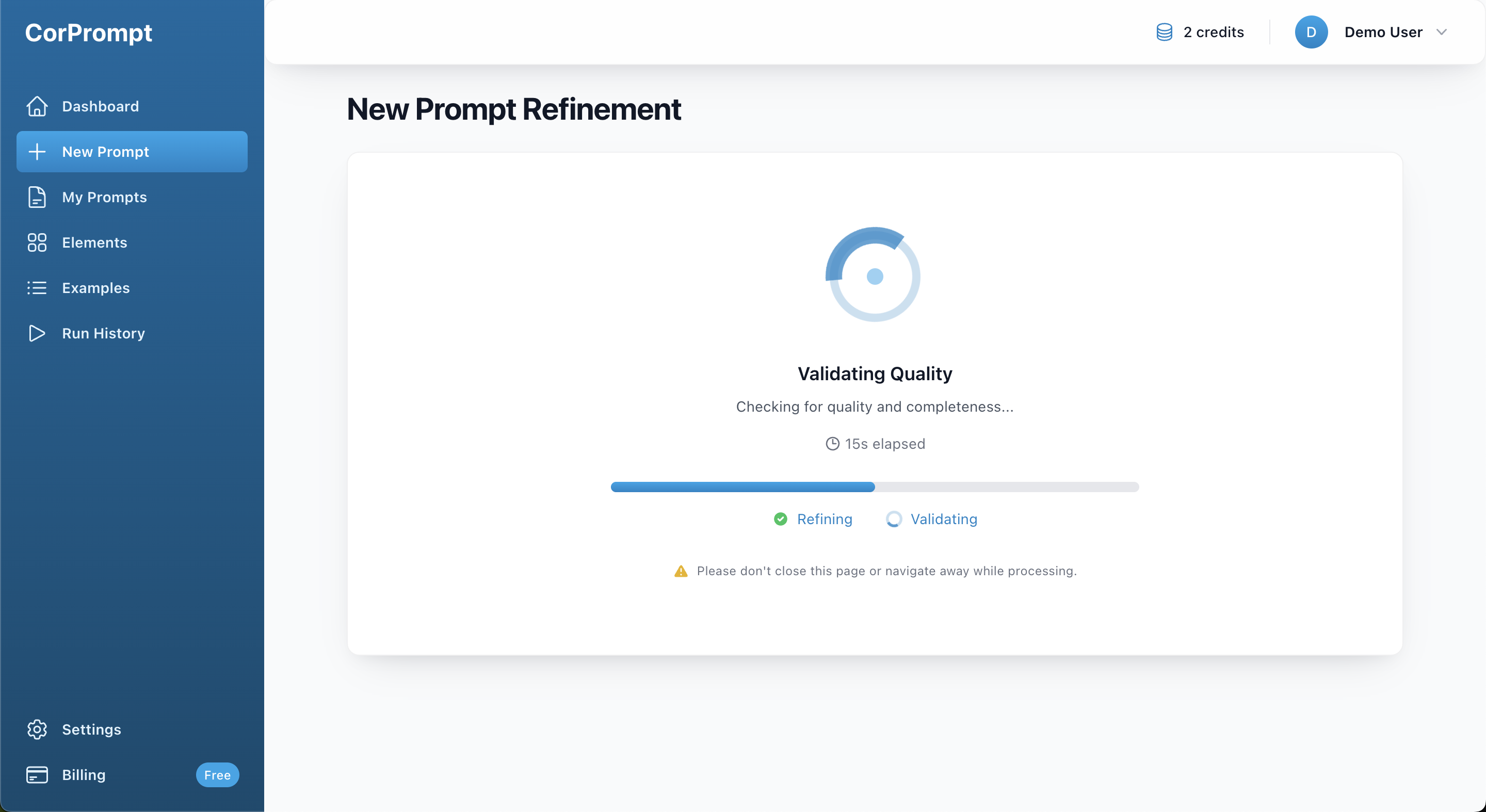This screenshot has width=1486, height=812.
Task: Select the Dashboard home icon
Action: click(x=37, y=106)
